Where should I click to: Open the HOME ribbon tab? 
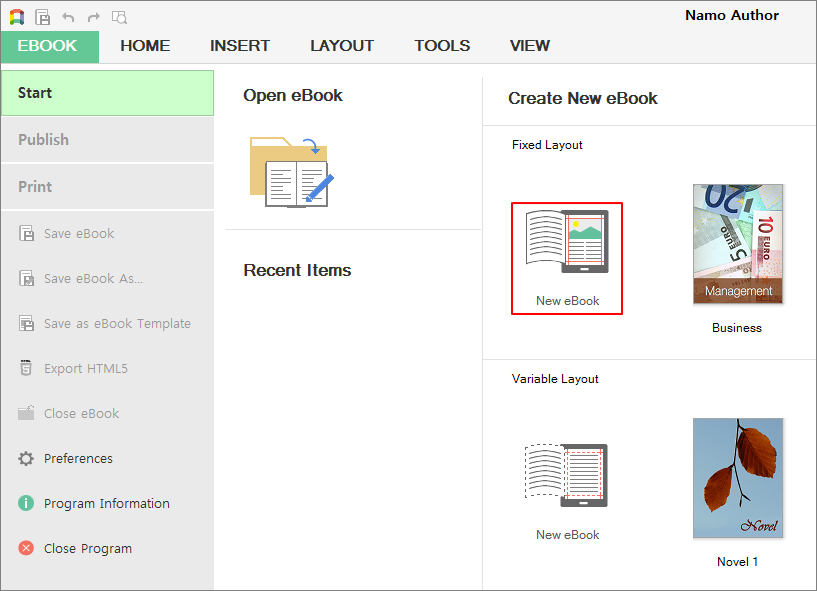145,46
